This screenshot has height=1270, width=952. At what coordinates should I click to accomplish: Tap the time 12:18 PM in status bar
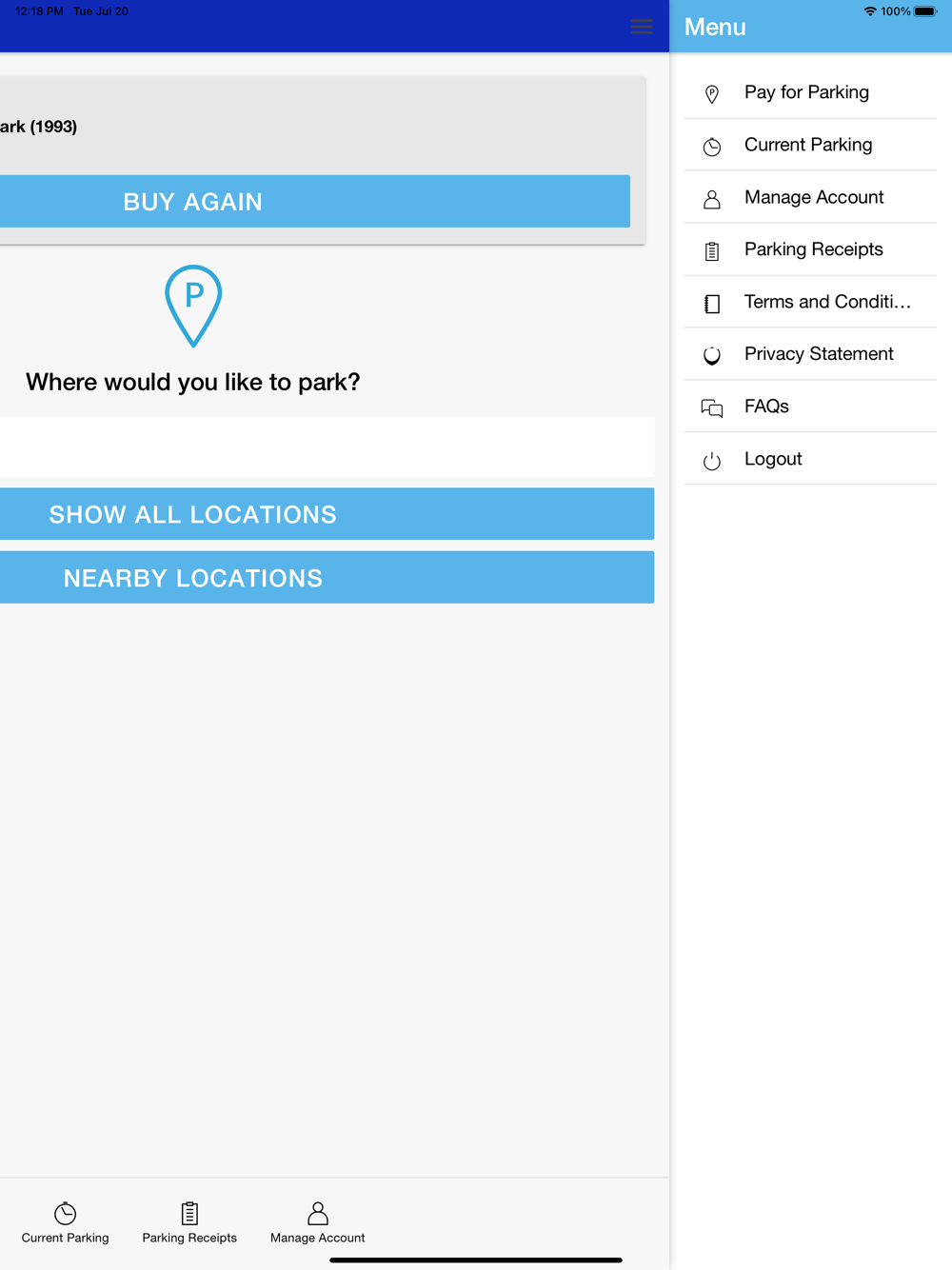[x=39, y=11]
